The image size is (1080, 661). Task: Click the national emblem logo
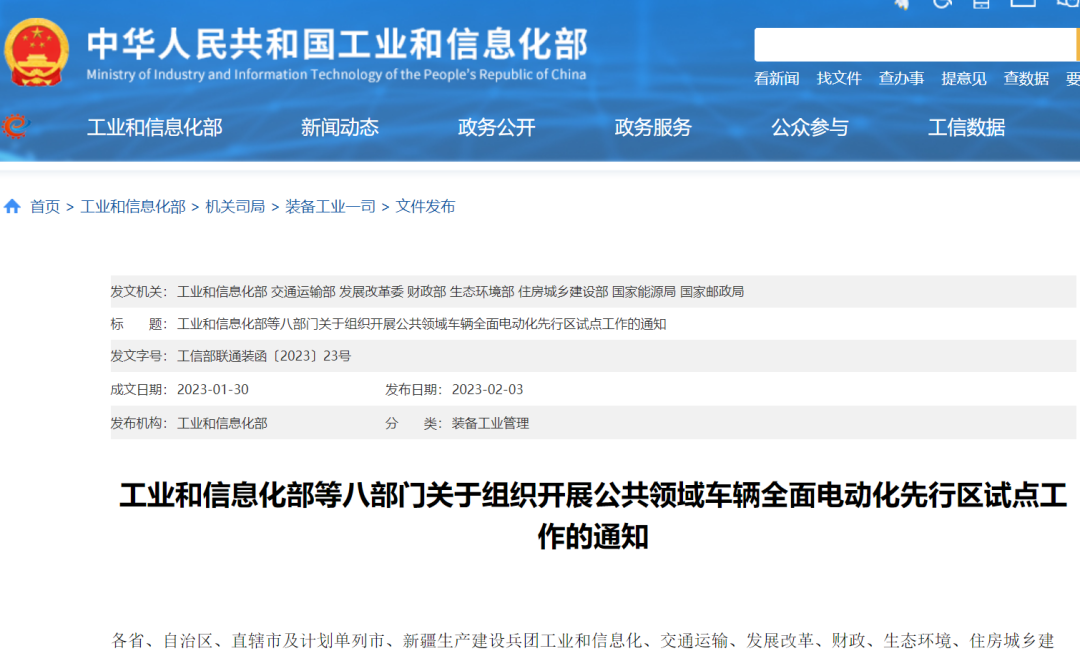click(37, 52)
